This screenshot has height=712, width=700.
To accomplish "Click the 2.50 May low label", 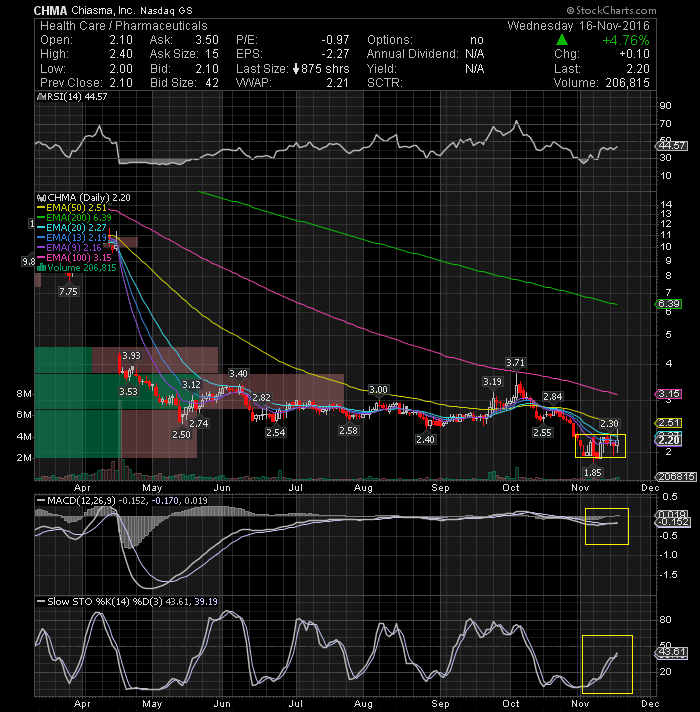I will click(181, 435).
